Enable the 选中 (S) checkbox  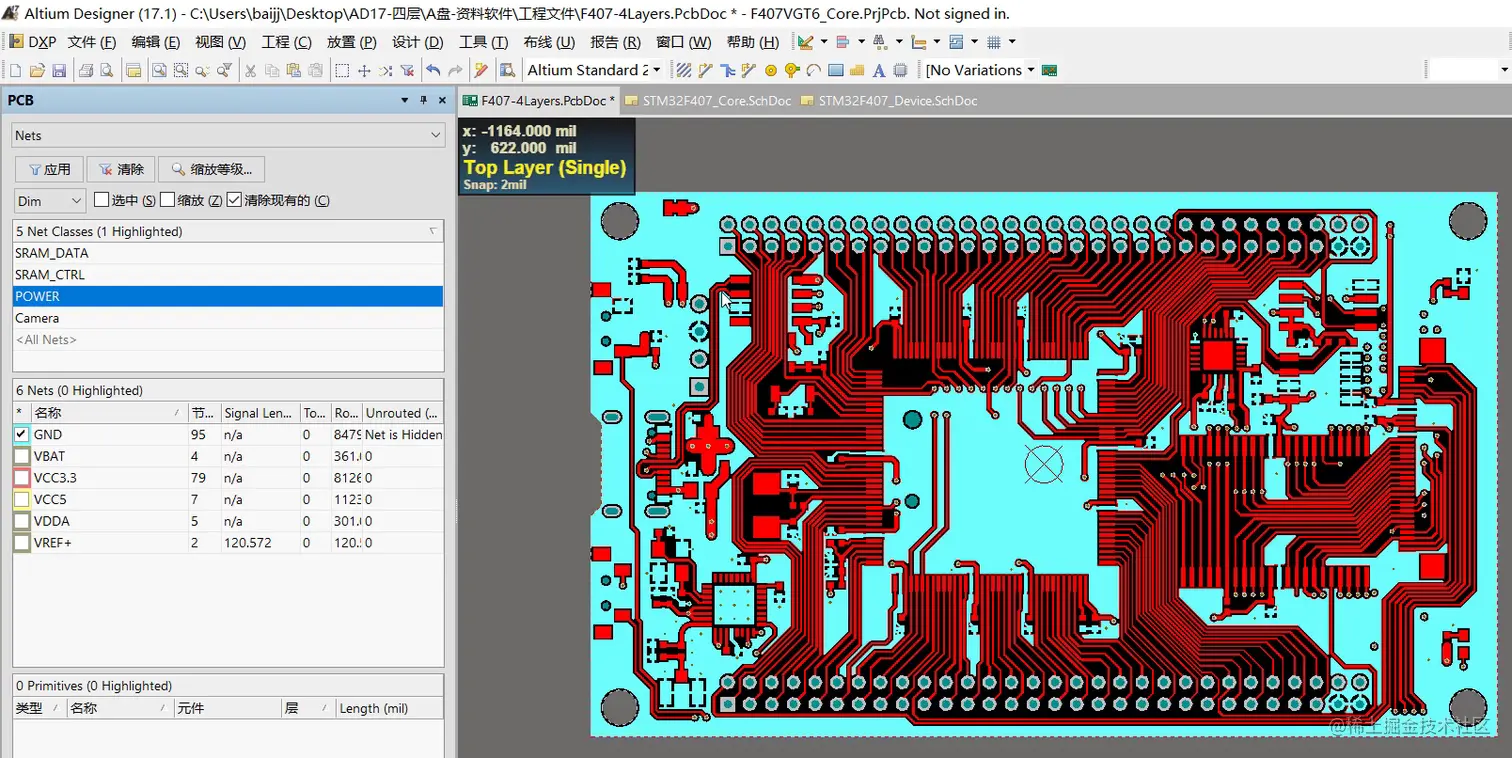tap(101, 200)
